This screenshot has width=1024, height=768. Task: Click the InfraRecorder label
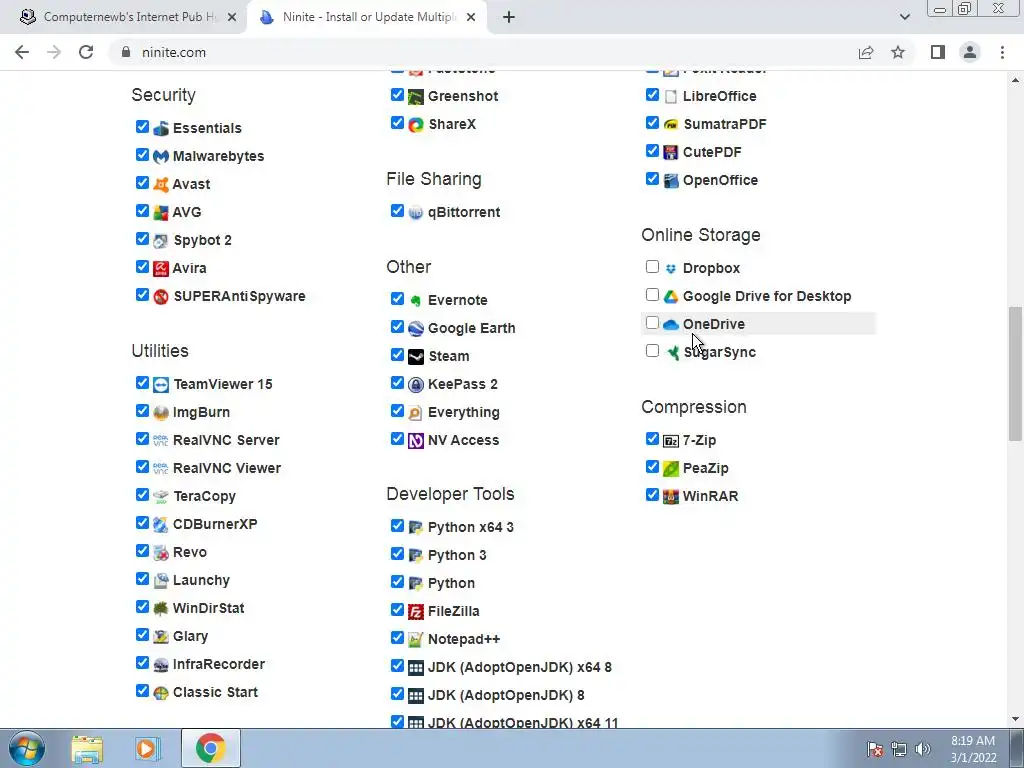pos(219,664)
